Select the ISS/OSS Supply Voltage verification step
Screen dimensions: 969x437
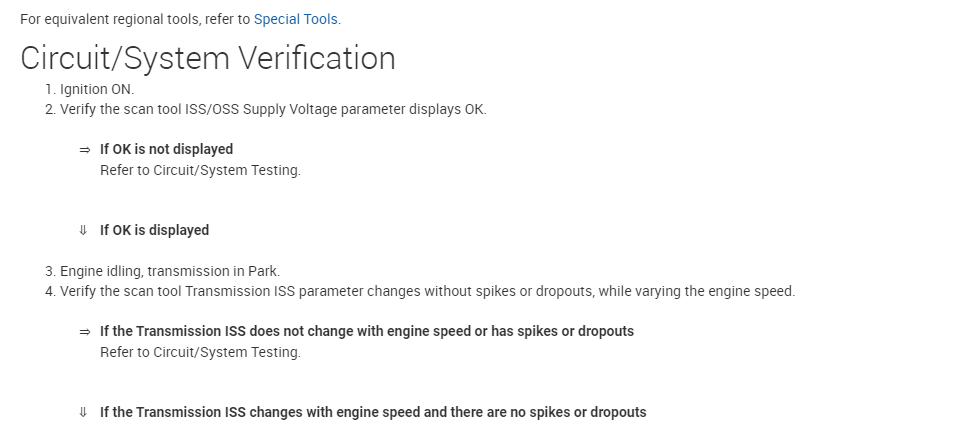pos(273,109)
